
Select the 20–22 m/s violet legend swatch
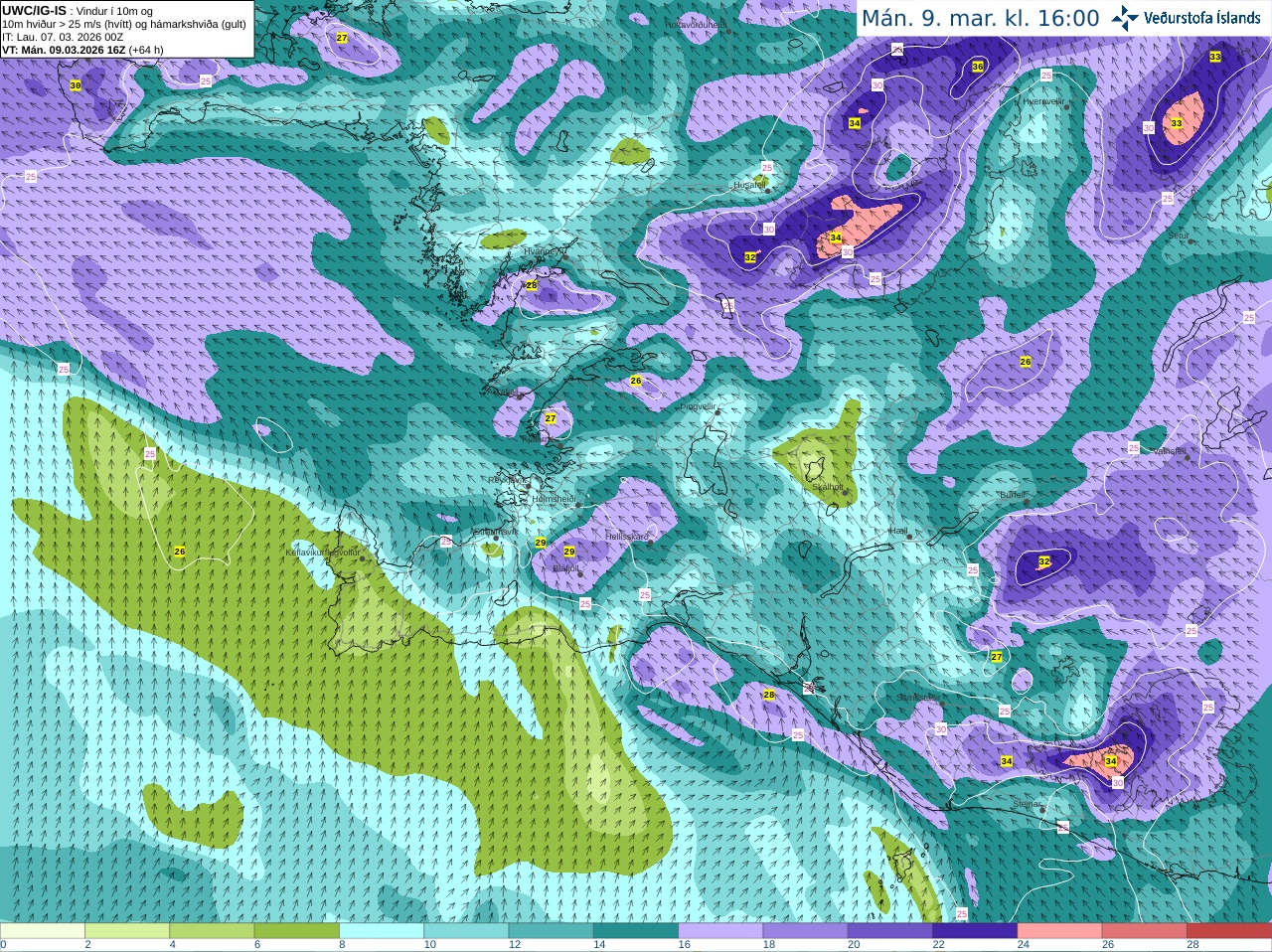click(890, 931)
